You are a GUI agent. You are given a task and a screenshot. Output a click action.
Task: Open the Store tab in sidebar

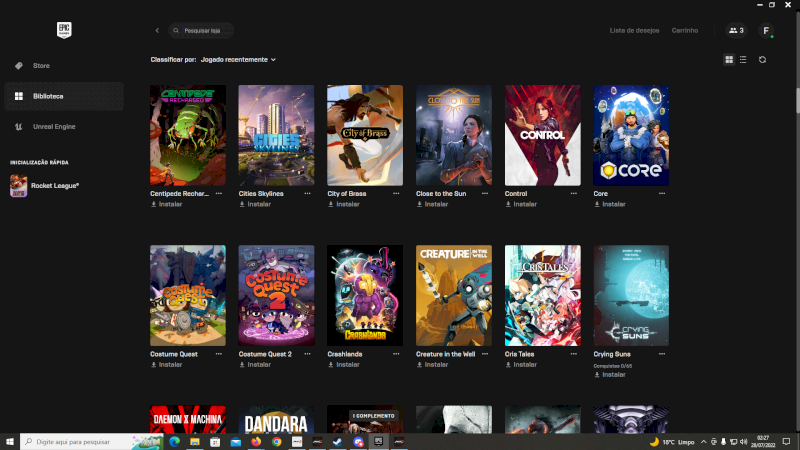click(x=41, y=66)
